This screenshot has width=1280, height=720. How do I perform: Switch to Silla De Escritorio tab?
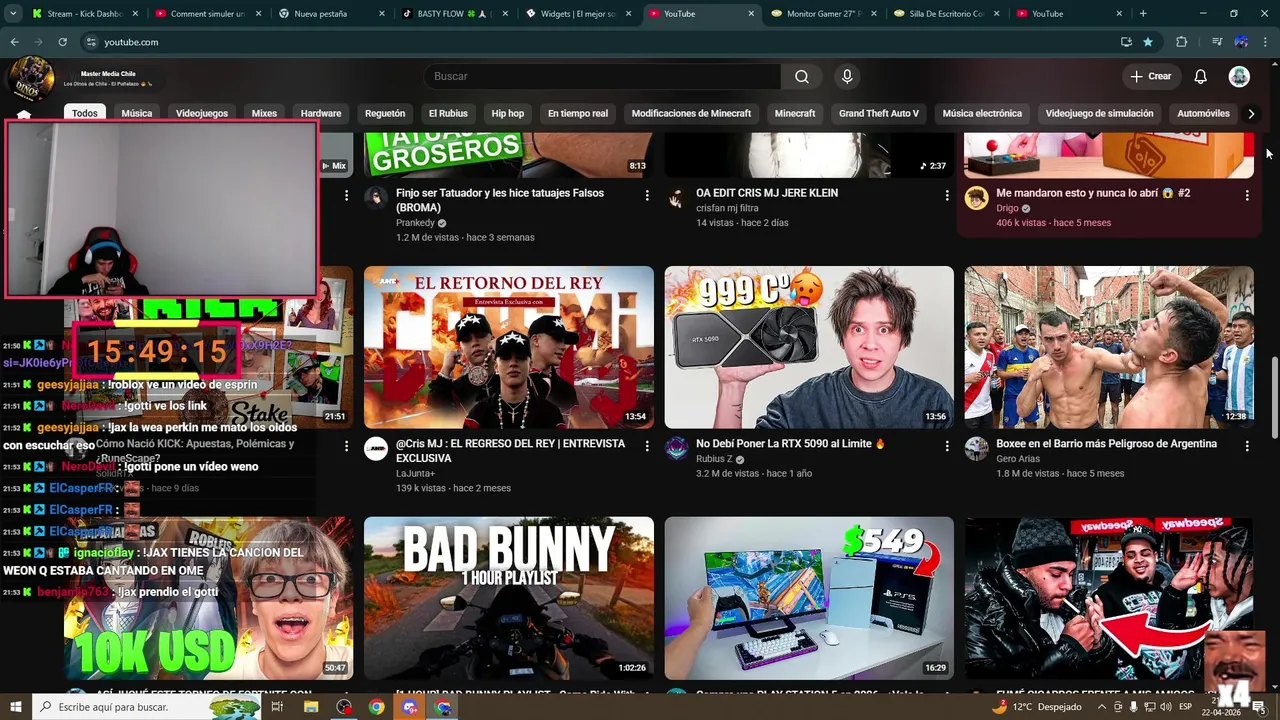click(x=945, y=14)
